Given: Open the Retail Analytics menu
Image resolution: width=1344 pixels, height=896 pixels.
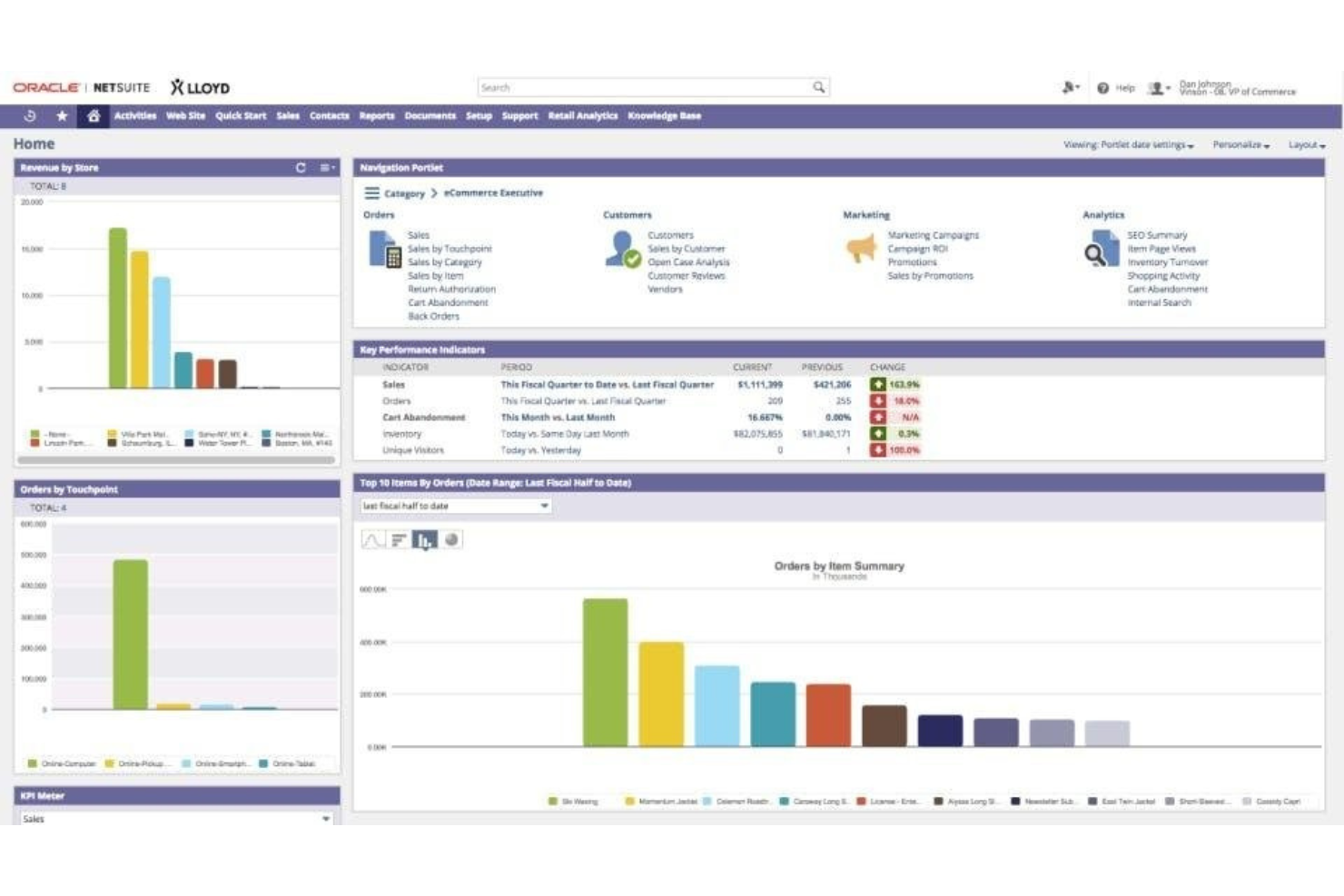Looking at the screenshot, I should click(581, 116).
